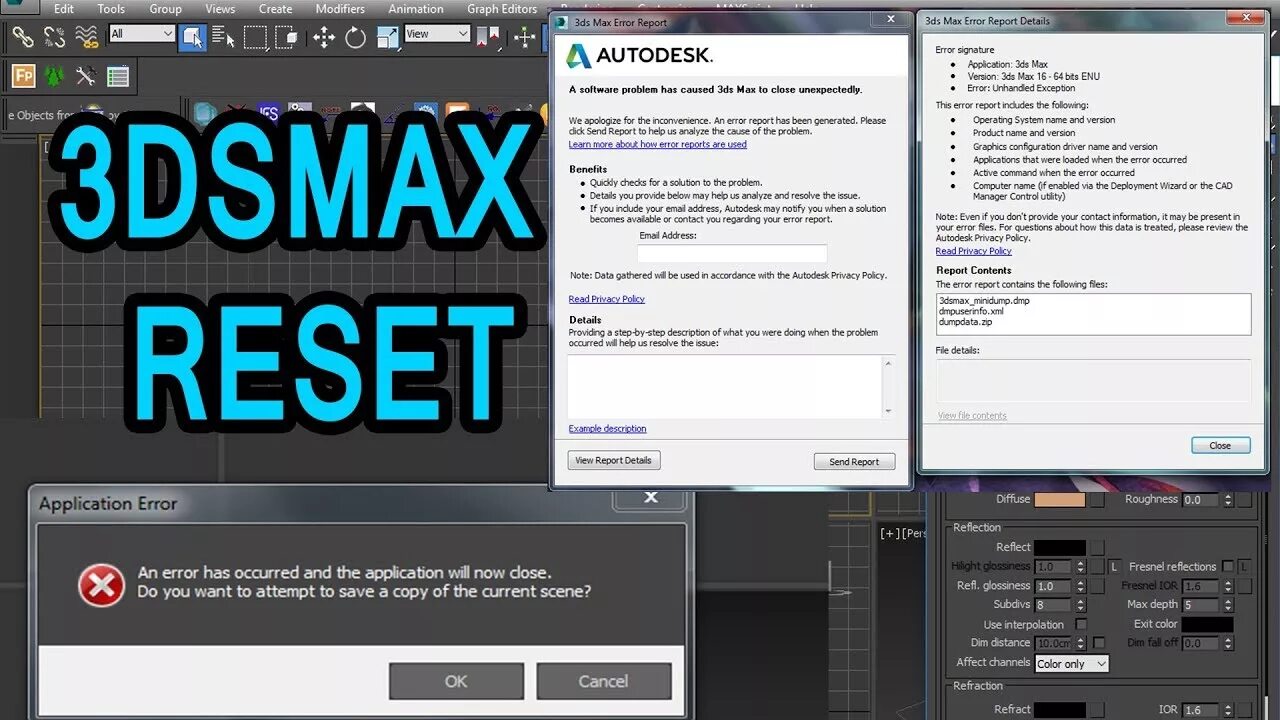The width and height of the screenshot is (1280, 720).
Task: Click Close in Error Report Details window
Action: 1220,445
